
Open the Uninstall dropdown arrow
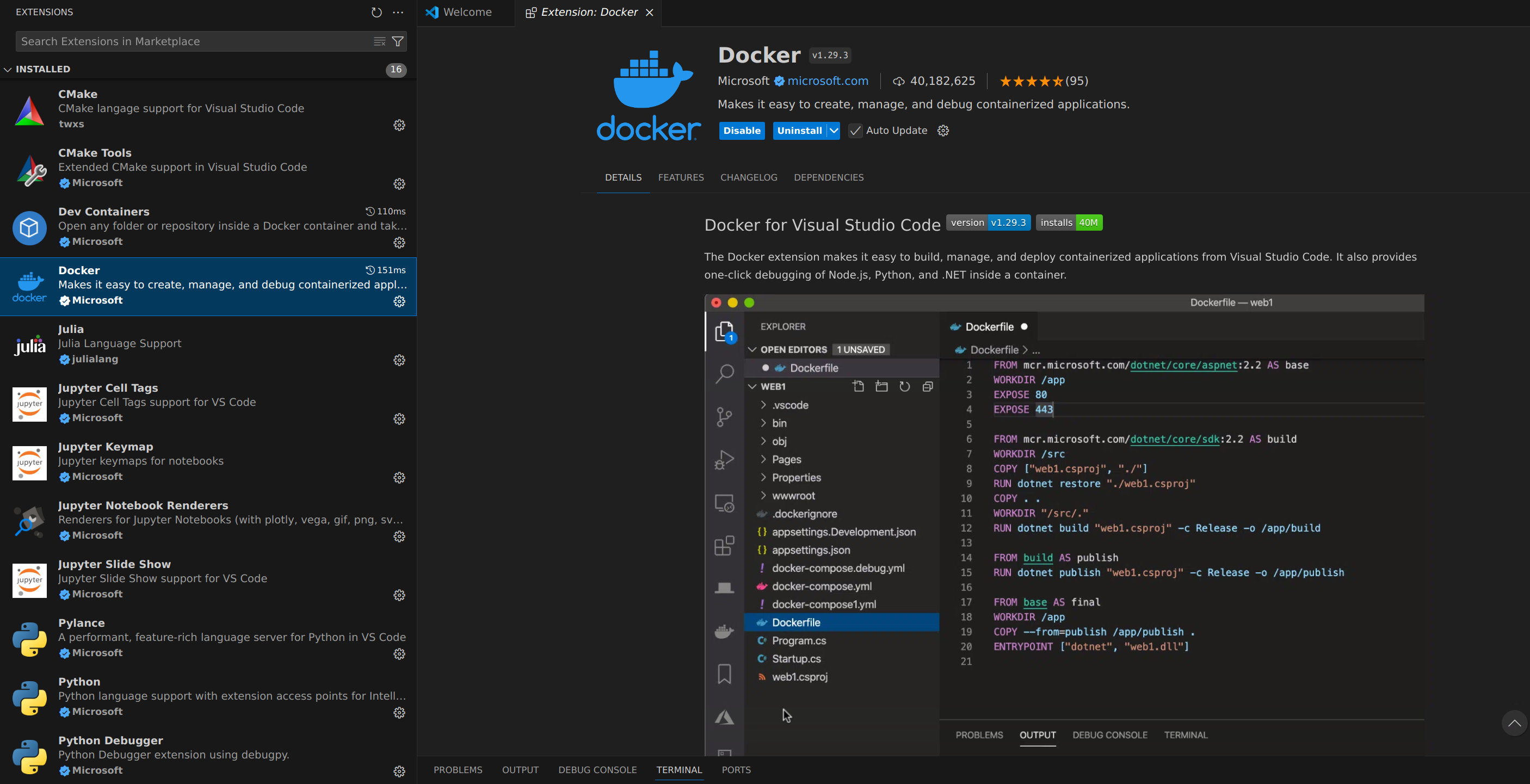point(834,131)
